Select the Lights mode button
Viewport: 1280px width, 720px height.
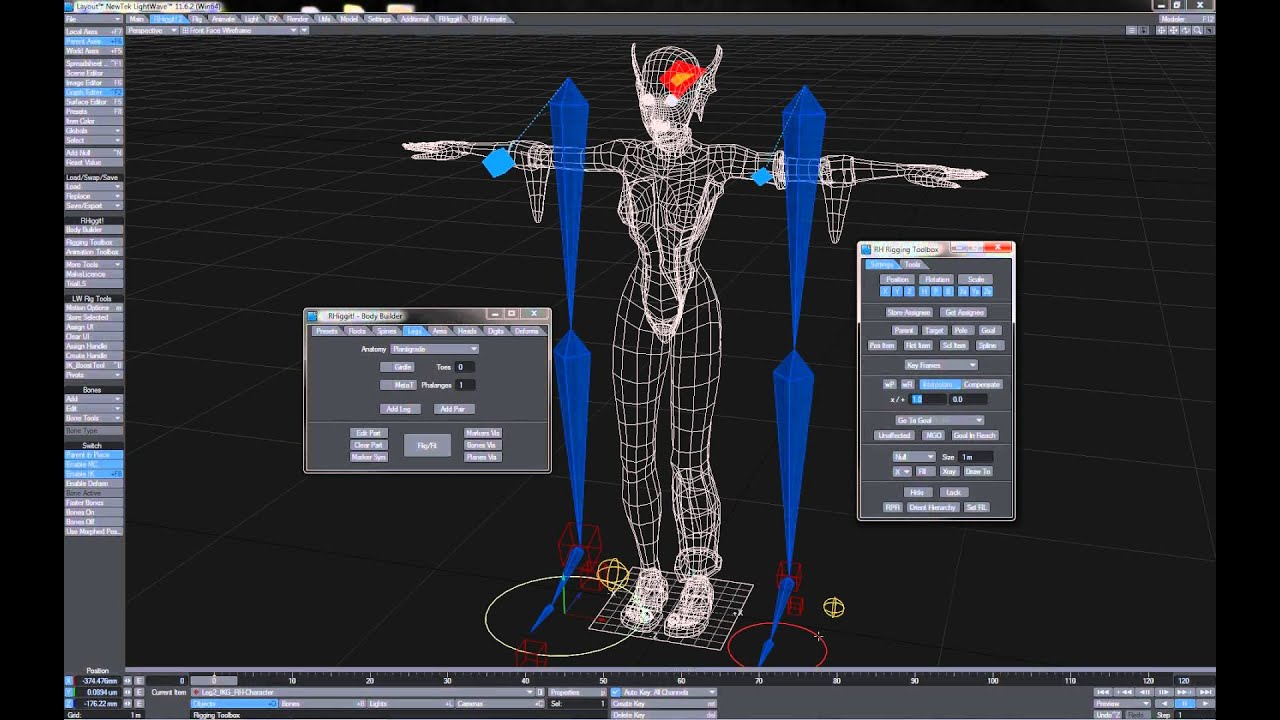pyautogui.click(x=412, y=704)
